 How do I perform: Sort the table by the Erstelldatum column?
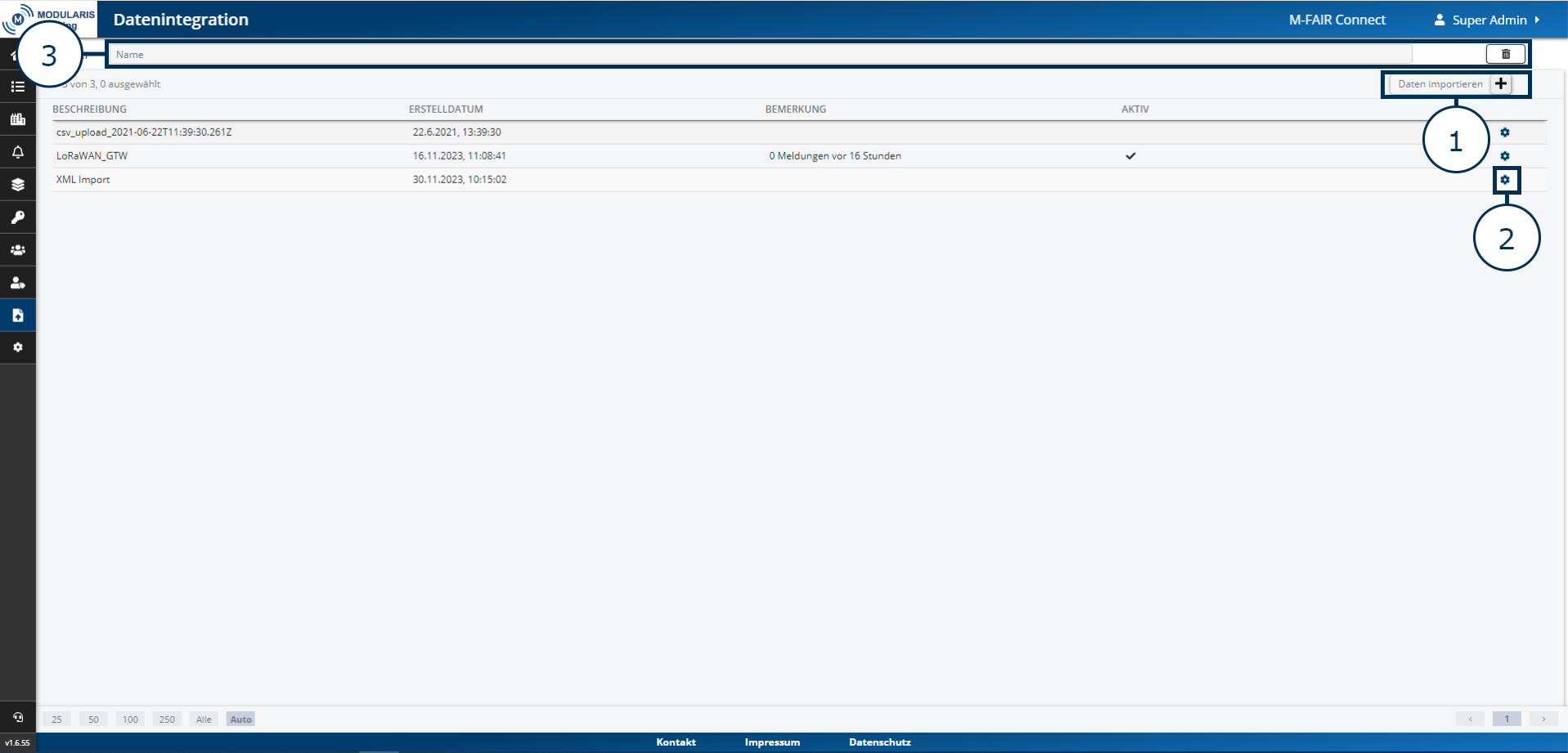[x=446, y=109]
